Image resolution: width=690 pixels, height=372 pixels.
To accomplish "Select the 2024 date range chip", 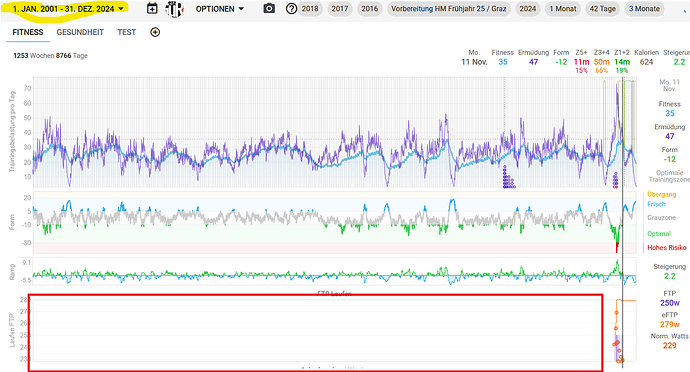I will coord(528,9).
